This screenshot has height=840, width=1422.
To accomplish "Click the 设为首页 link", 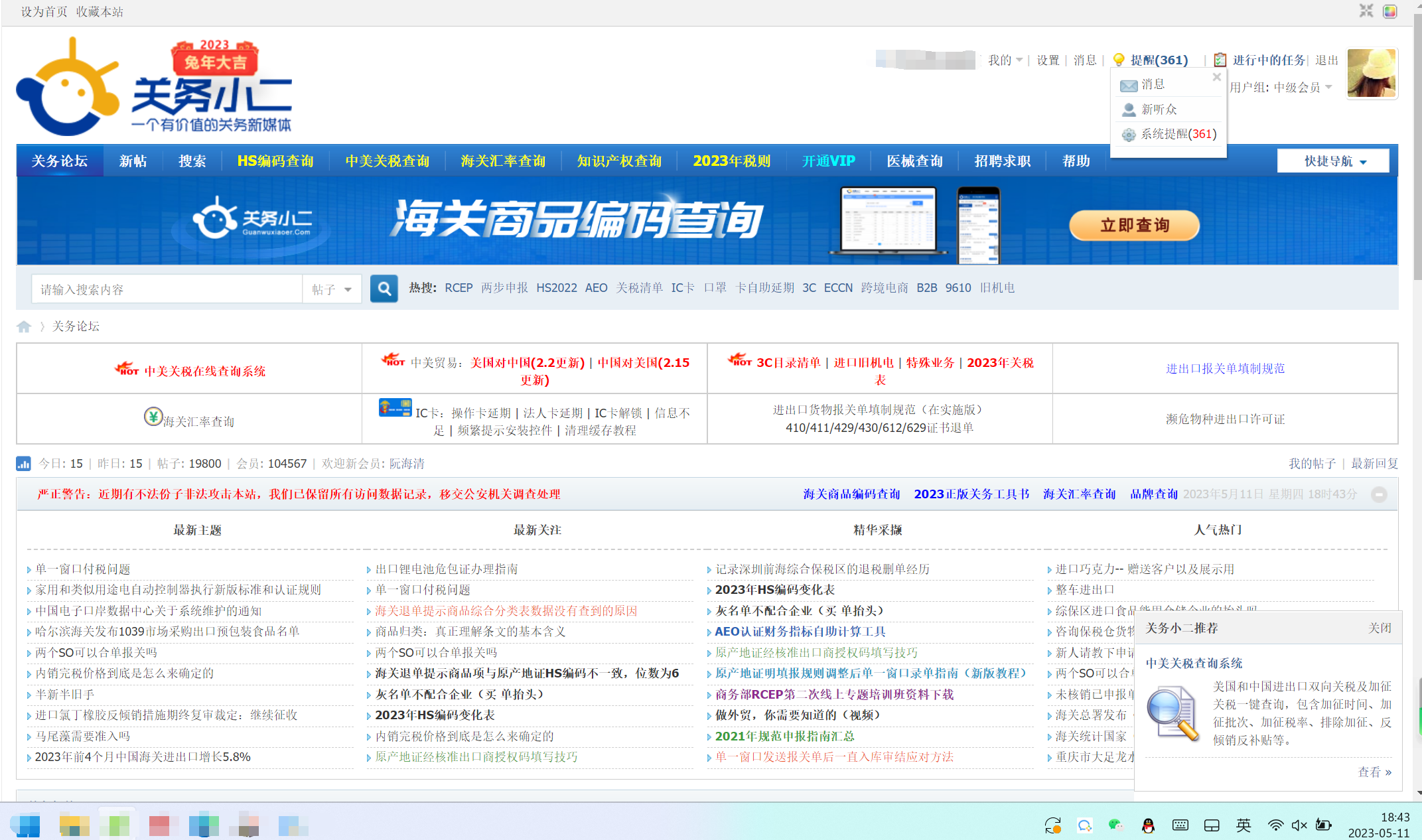I will point(44,12).
